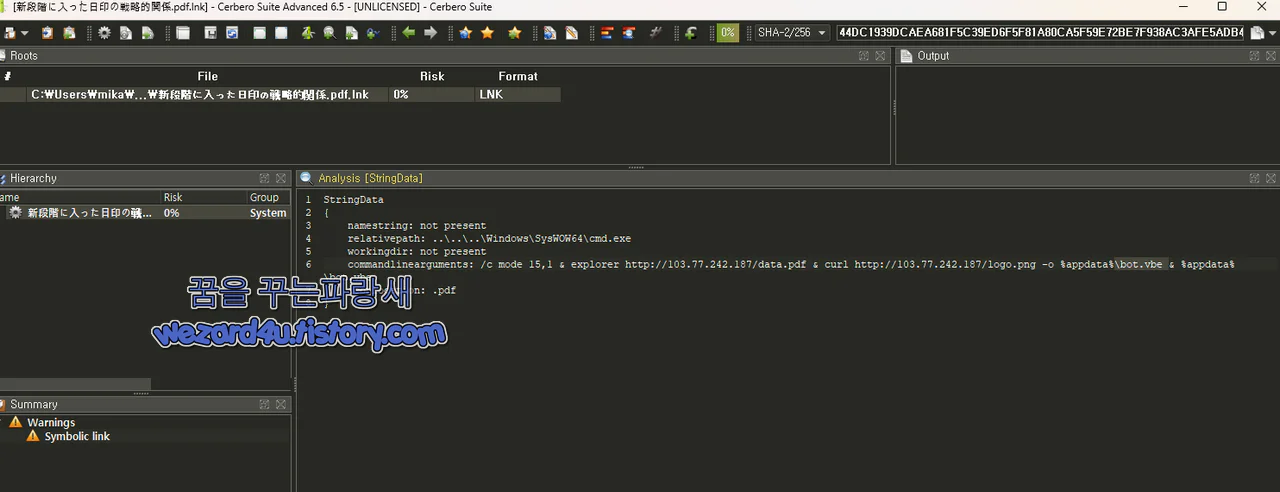Select the Warnings node in Summary
Screen dimensions: 1280x492
pyautogui.click(x=51, y=422)
